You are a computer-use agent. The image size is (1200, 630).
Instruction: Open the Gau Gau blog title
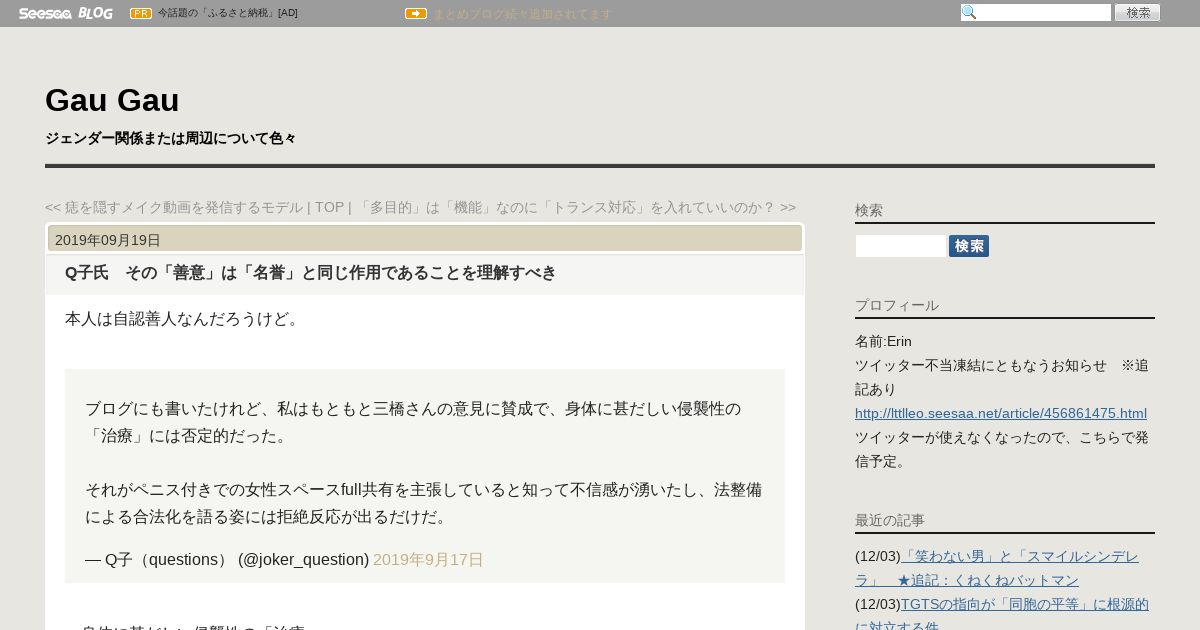pos(112,100)
